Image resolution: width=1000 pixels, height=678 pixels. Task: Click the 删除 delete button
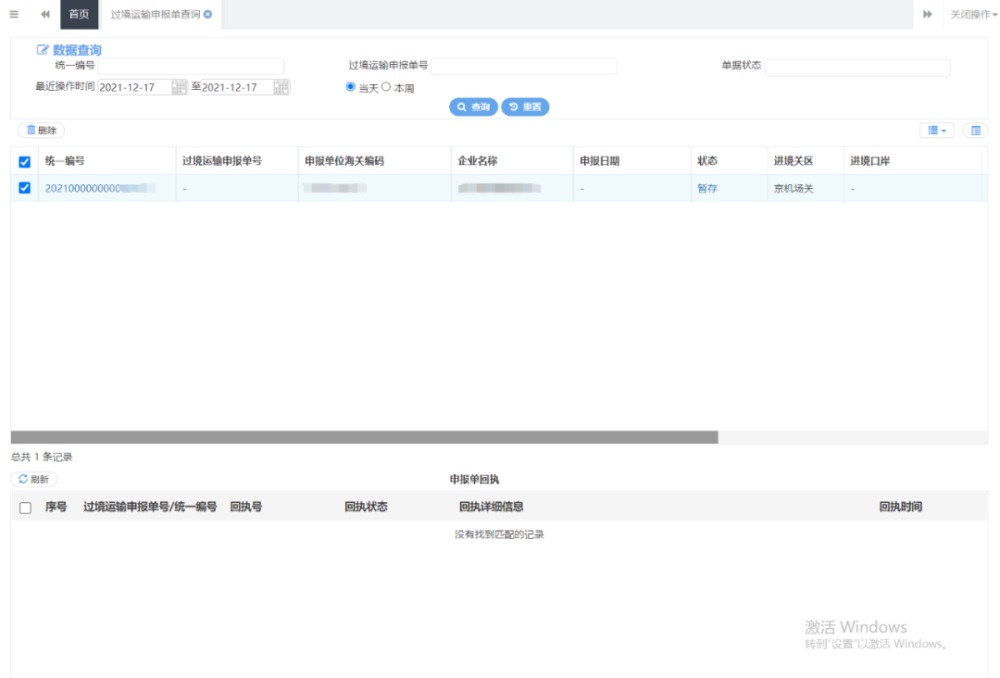click(x=41, y=130)
